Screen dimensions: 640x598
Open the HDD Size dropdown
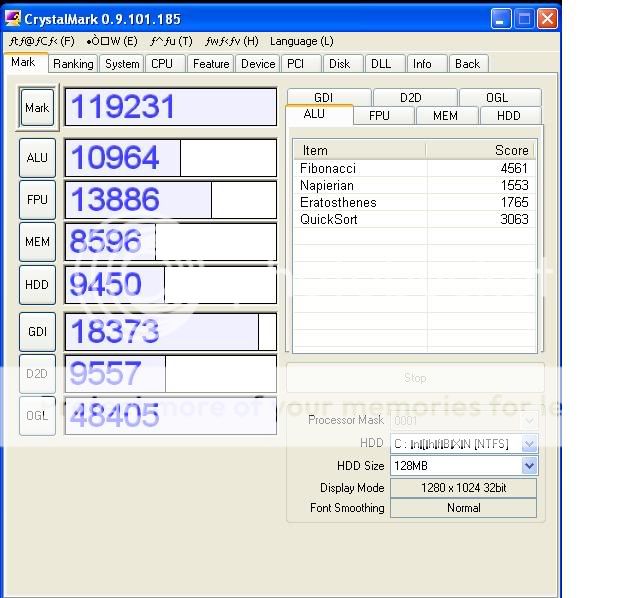point(529,465)
